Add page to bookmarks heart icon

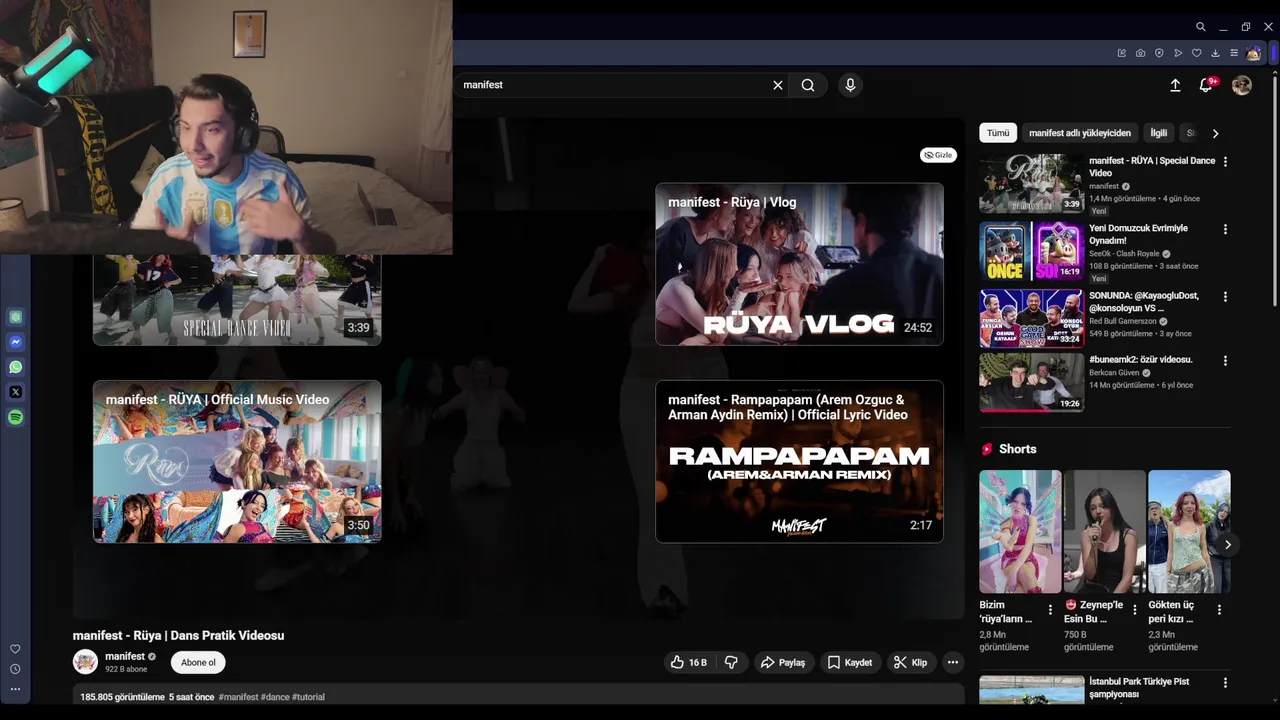point(1196,53)
